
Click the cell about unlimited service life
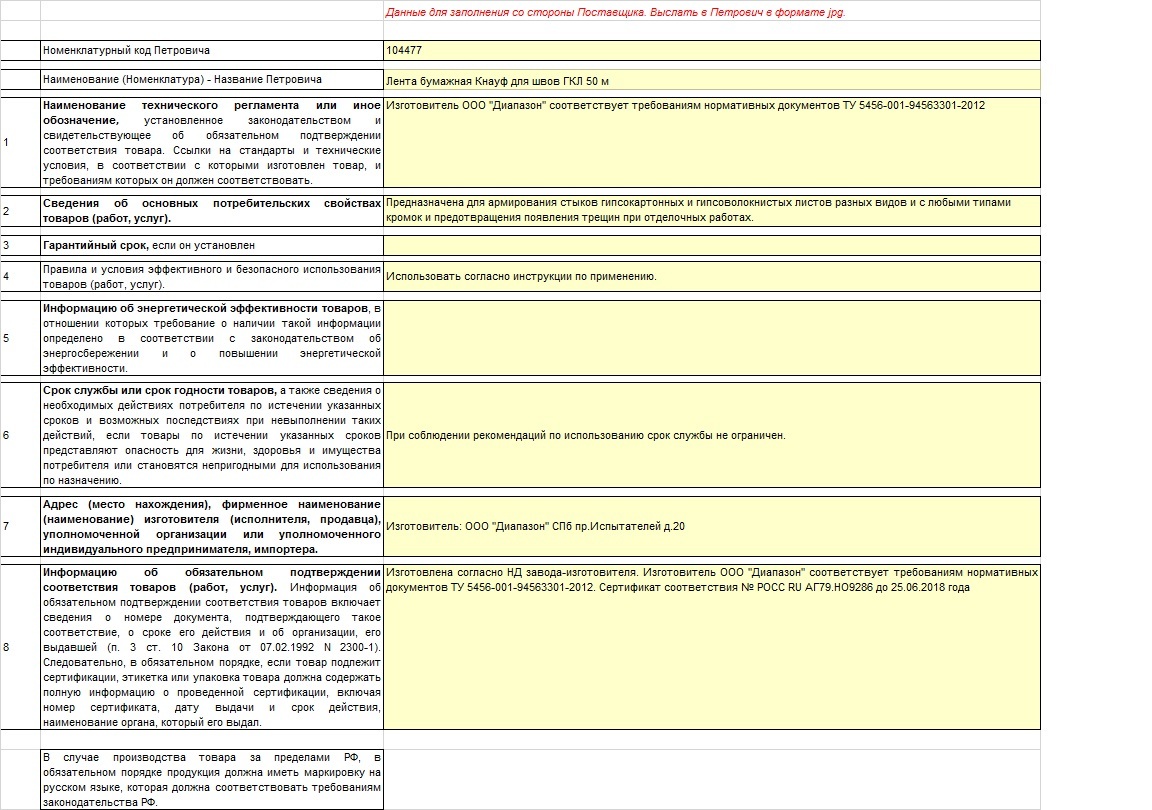click(x=711, y=435)
